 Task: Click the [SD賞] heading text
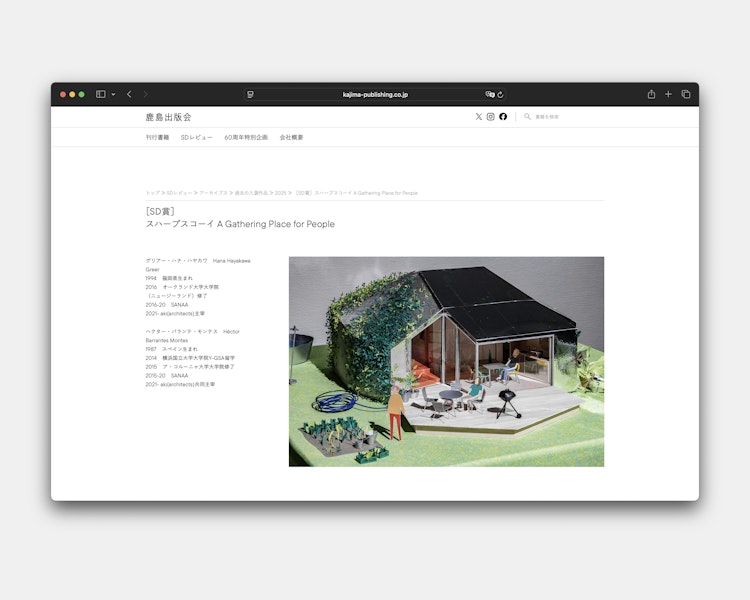click(x=160, y=211)
